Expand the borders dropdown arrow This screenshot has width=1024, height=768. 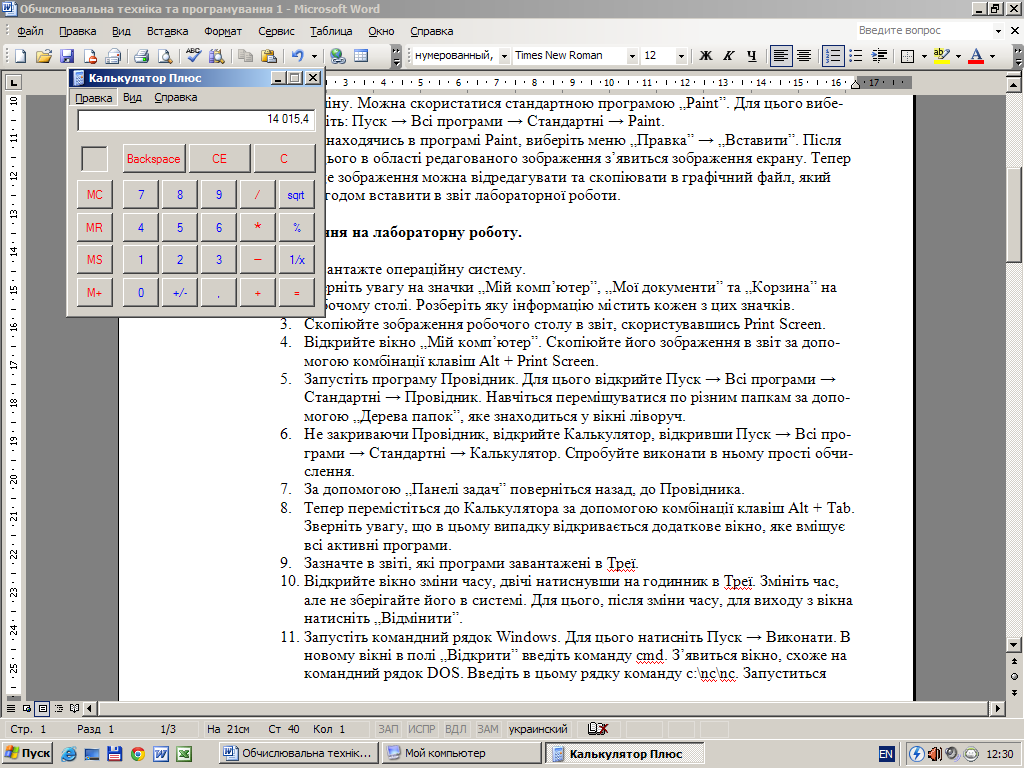point(924,56)
